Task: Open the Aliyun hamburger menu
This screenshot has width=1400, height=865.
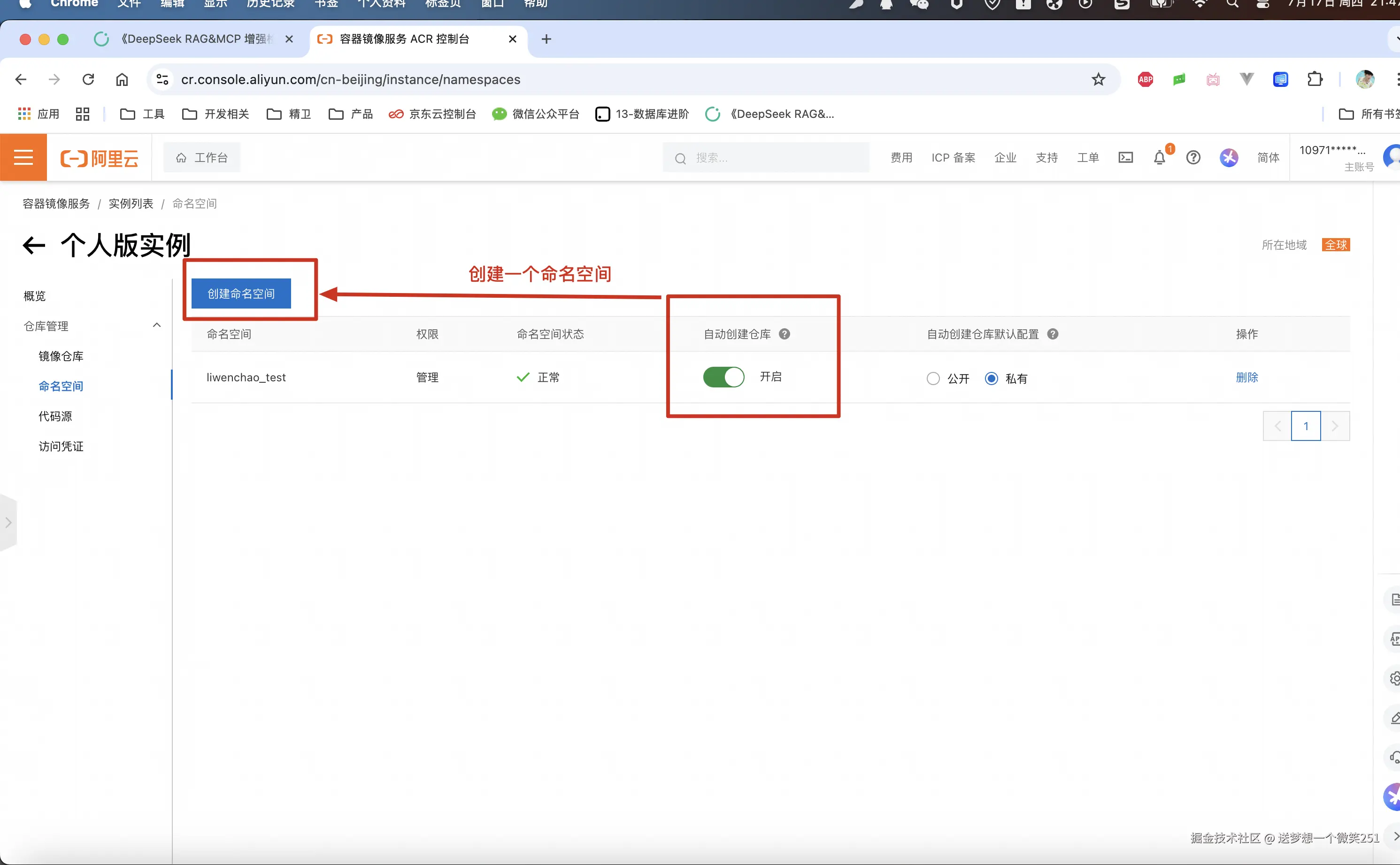Action: click(x=23, y=157)
